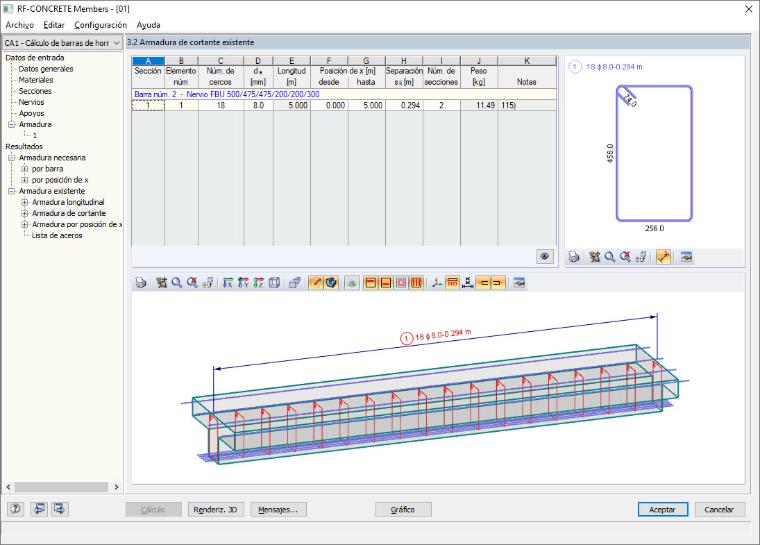Screen dimensions: 760x545
Task: Click the perspective boxes icon in 3D toolbar
Action: 294,282
